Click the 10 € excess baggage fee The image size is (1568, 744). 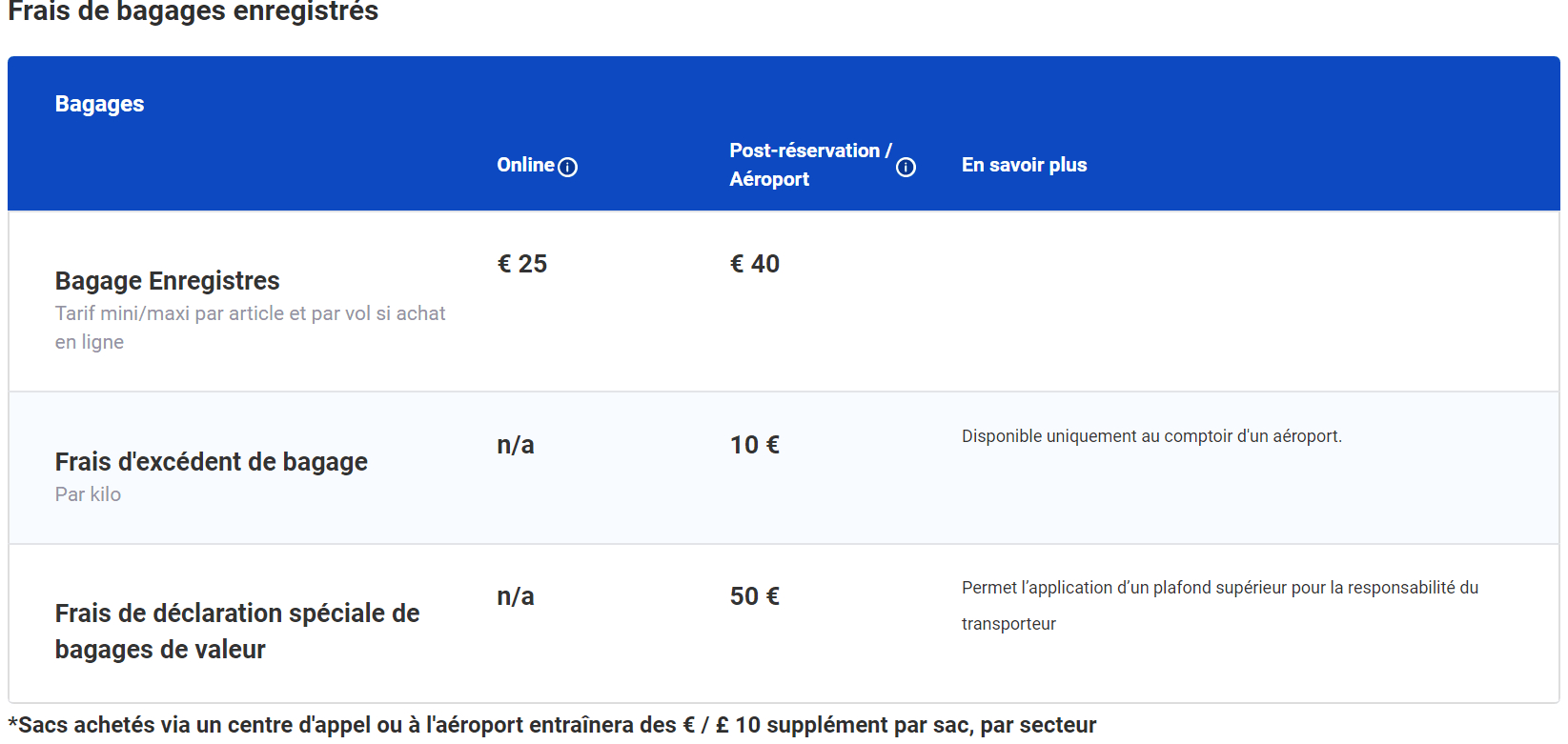[x=755, y=445]
